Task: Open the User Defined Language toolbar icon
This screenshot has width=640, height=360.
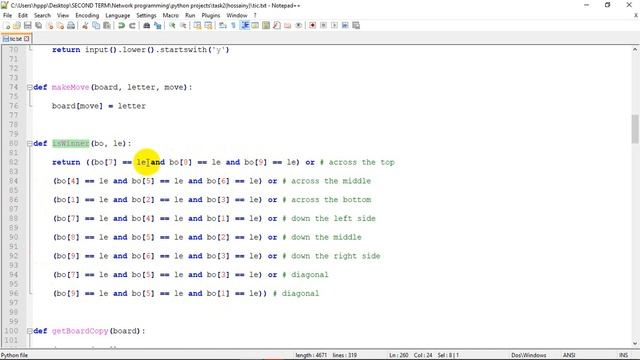Action: [x=255, y=25]
